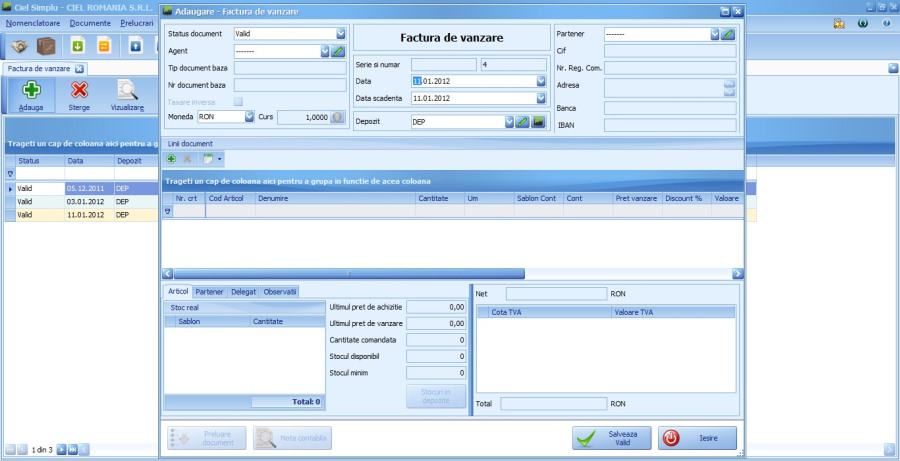Click the handshake icon in main toolbar
Screen dimensions: 900x461
pyautogui.click(x=19, y=46)
